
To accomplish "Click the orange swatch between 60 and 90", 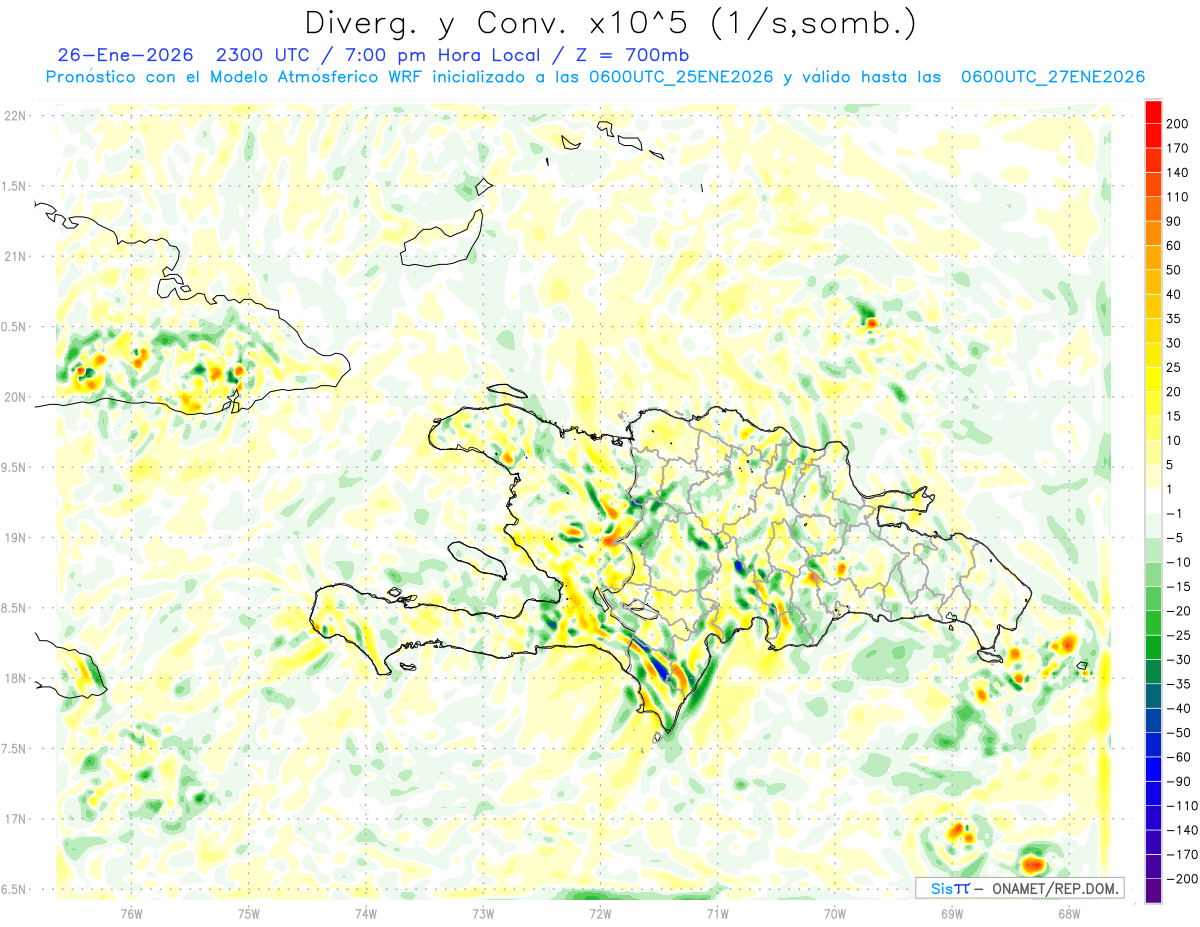I will click(x=1153, y=233).
